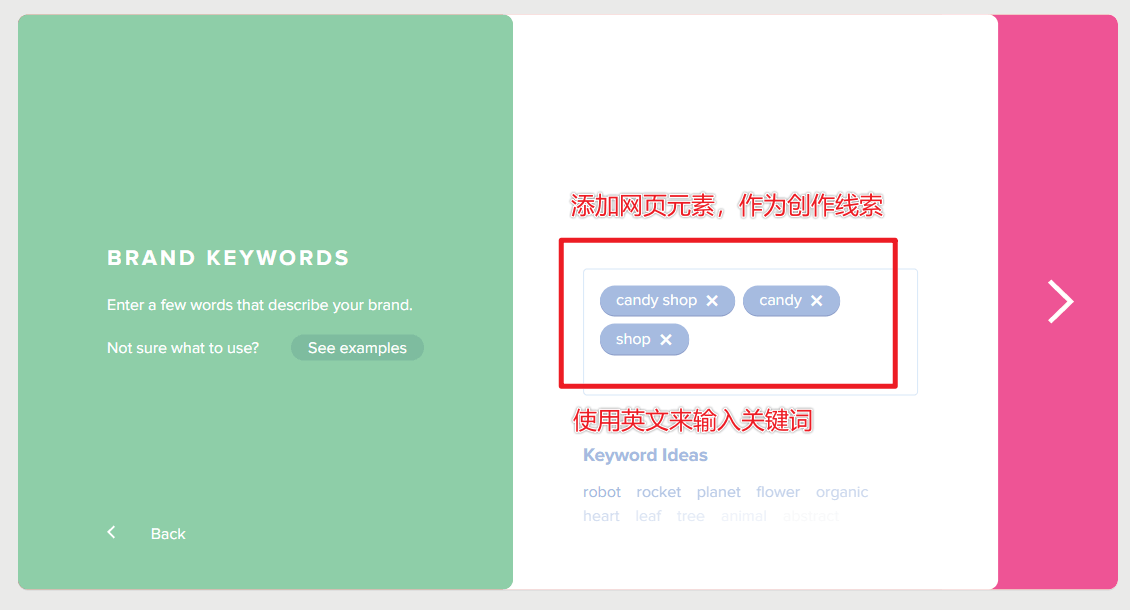Add the "flower" keyword idea
Image resolution: width=1130 pixels, height=610 pixels.
click(x=778, y=491)
